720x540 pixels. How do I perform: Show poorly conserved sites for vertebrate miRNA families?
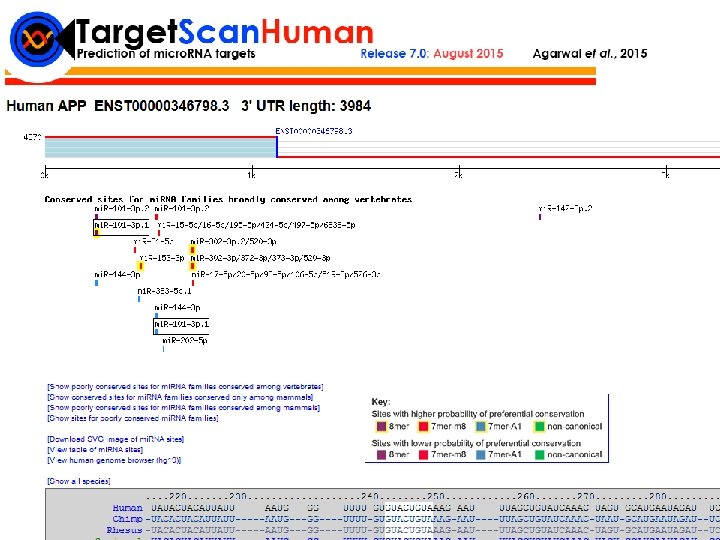(x=185, y=387)
